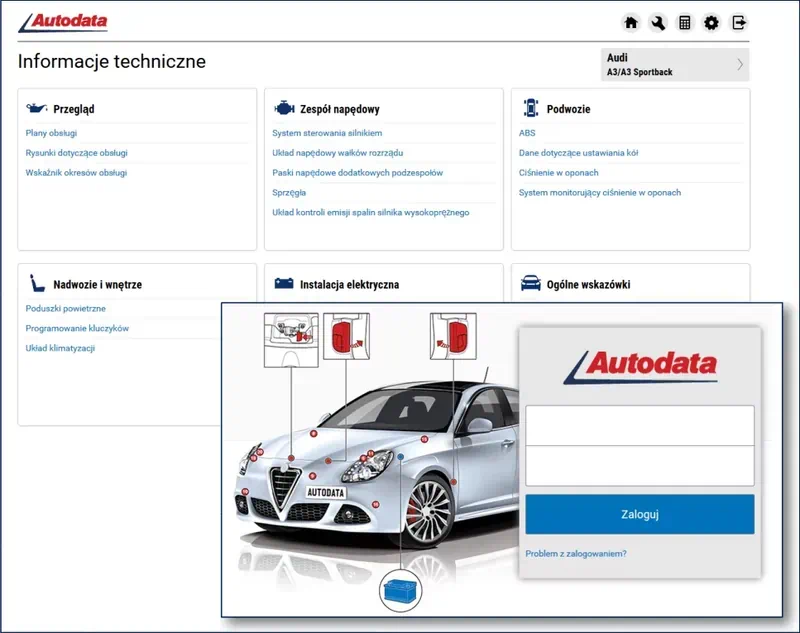
Task: Click the logout exit icon
Action: tap(739, 23)
